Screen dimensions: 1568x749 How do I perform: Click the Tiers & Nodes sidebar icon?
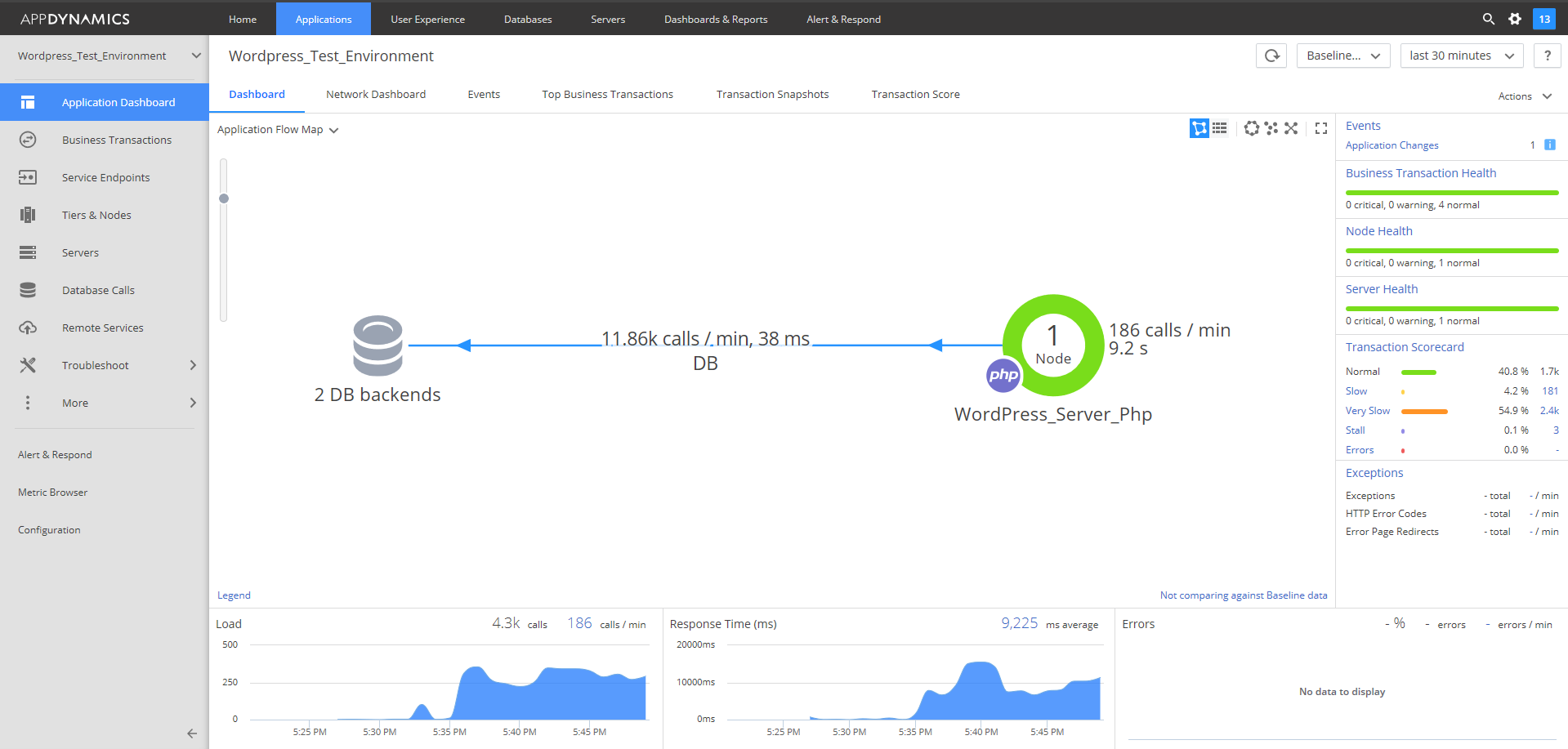coord(28,215)
